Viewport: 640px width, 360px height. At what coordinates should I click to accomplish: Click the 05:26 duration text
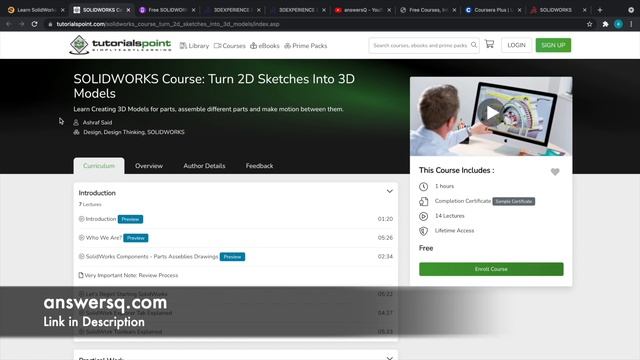click(x=385, y=238)
